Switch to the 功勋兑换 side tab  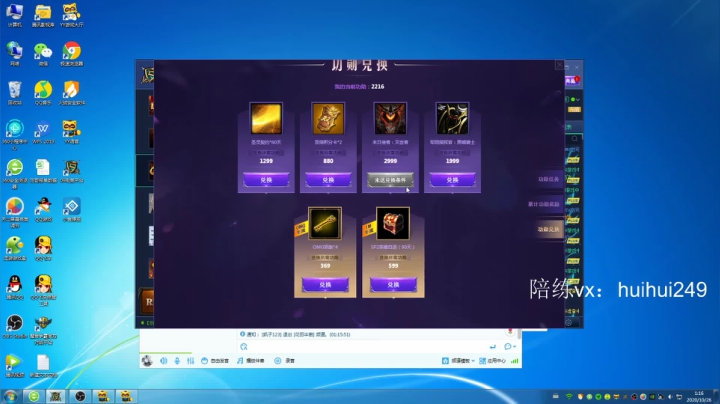pyautogui.click(x=548, y=229)
